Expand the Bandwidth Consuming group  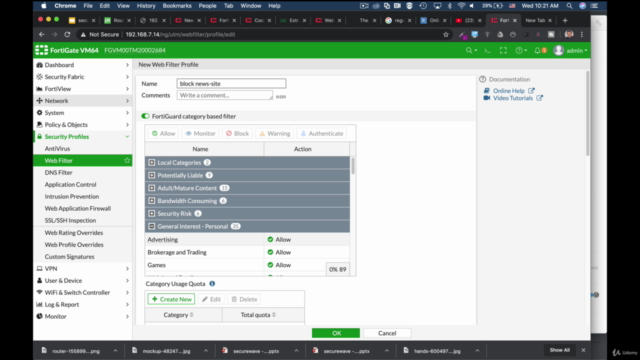coord(152,201)
